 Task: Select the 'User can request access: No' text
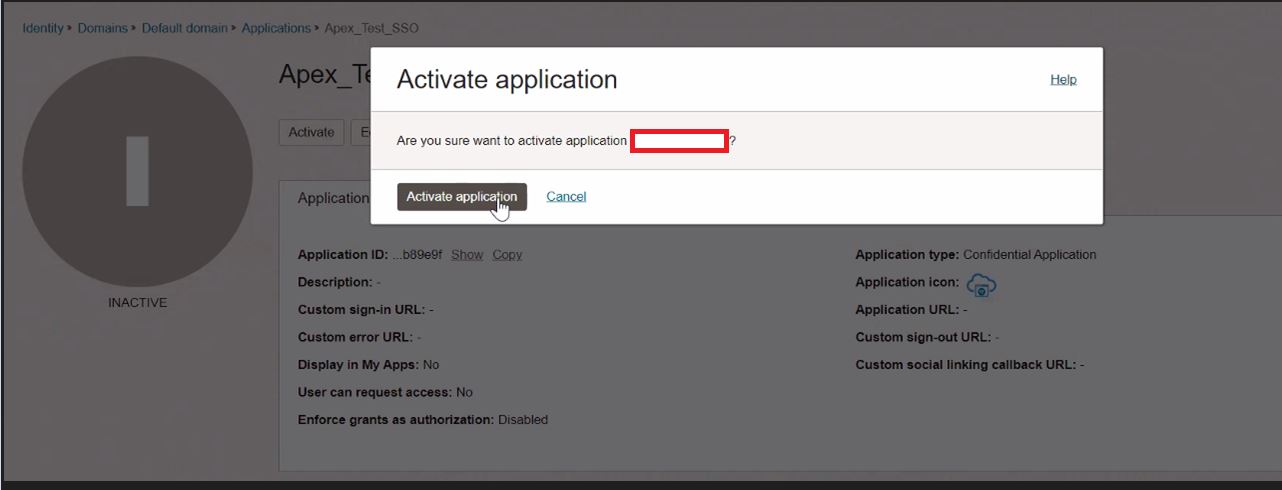[385, 393]
